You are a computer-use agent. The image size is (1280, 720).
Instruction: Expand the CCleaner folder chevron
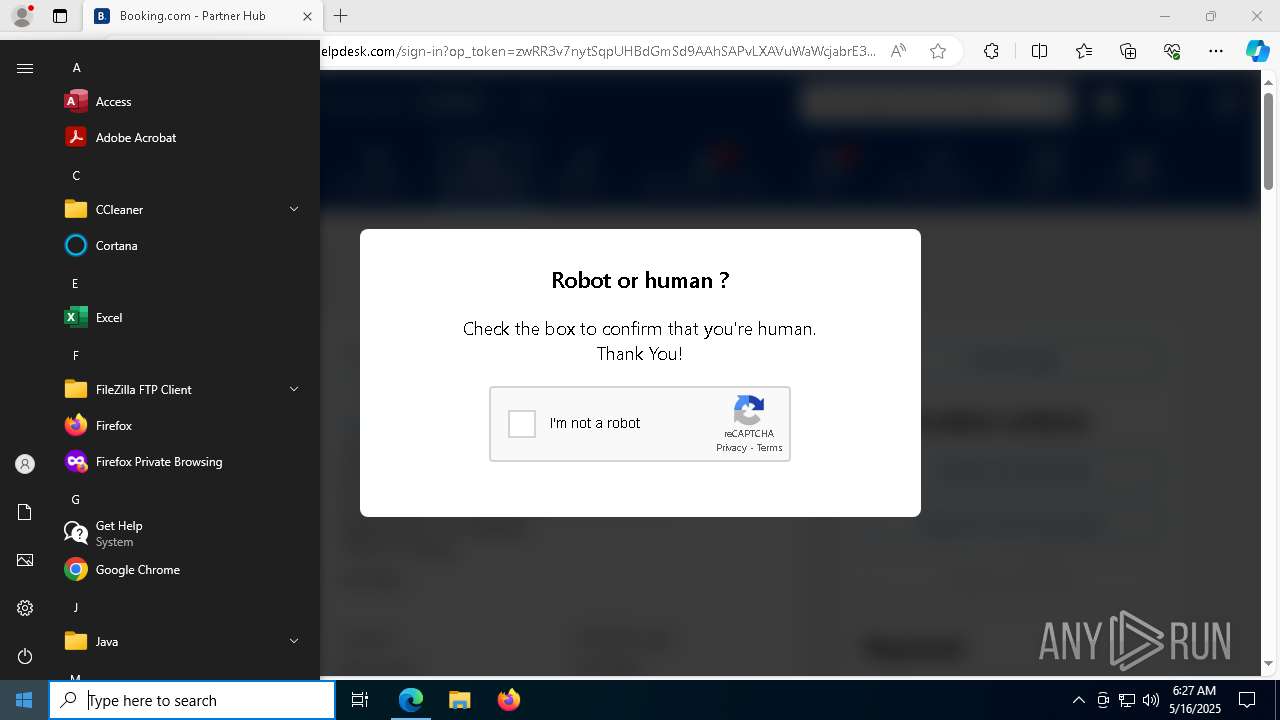pyautogui.click(x=294, y=209)
